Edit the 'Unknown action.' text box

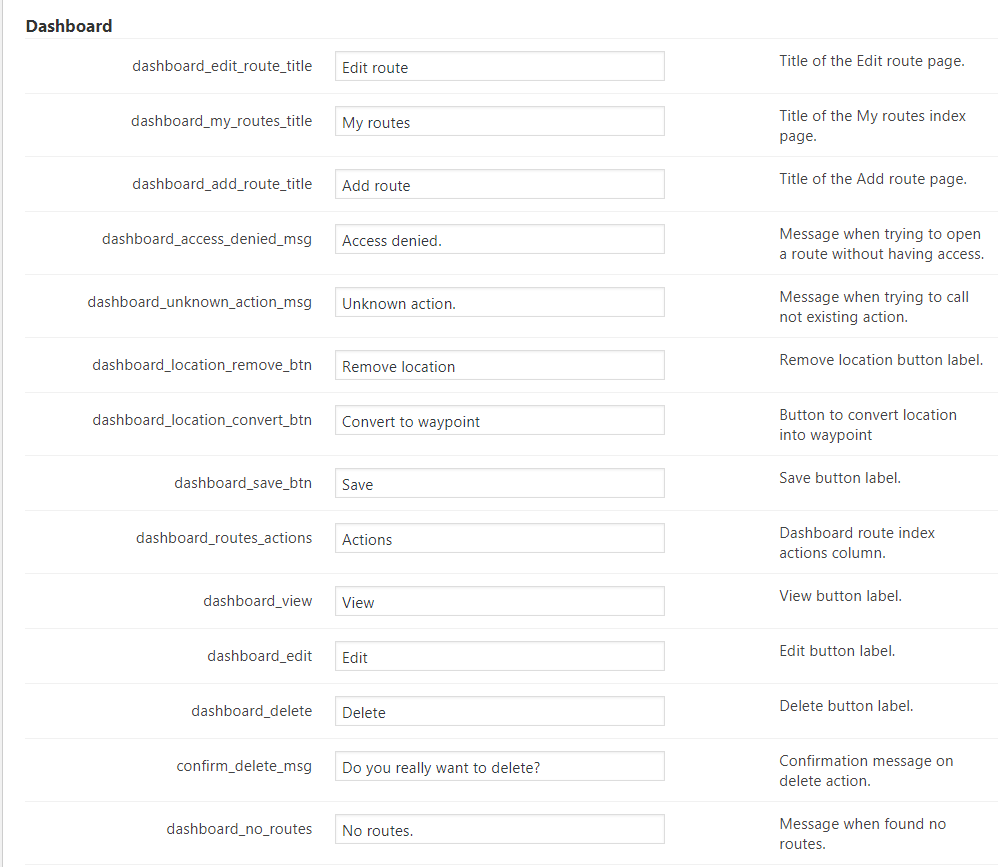[499, 303]
